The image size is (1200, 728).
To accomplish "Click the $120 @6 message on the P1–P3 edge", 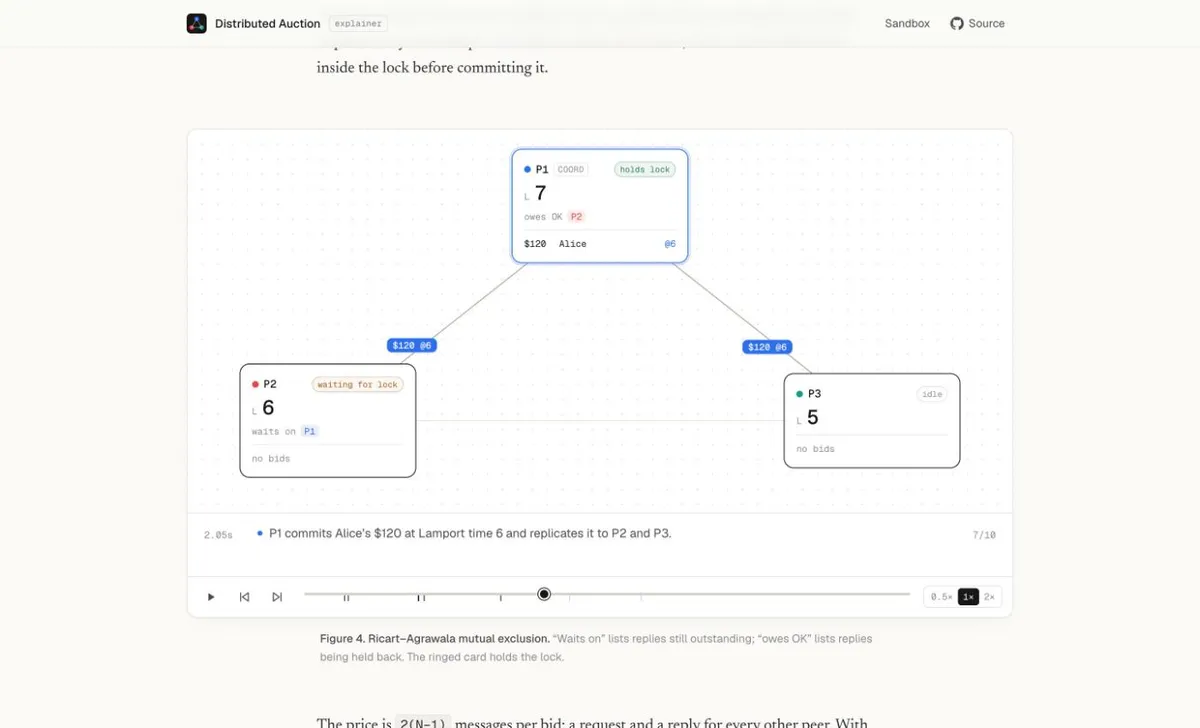I will click(768, 347).
